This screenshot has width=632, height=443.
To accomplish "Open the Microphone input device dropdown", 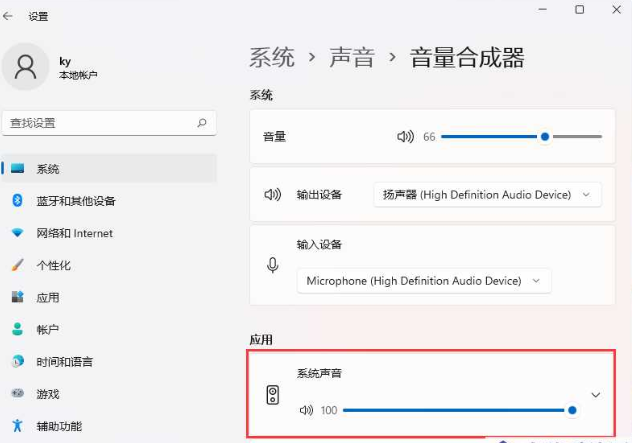I will pyautogui.click(x=424, y=281).
